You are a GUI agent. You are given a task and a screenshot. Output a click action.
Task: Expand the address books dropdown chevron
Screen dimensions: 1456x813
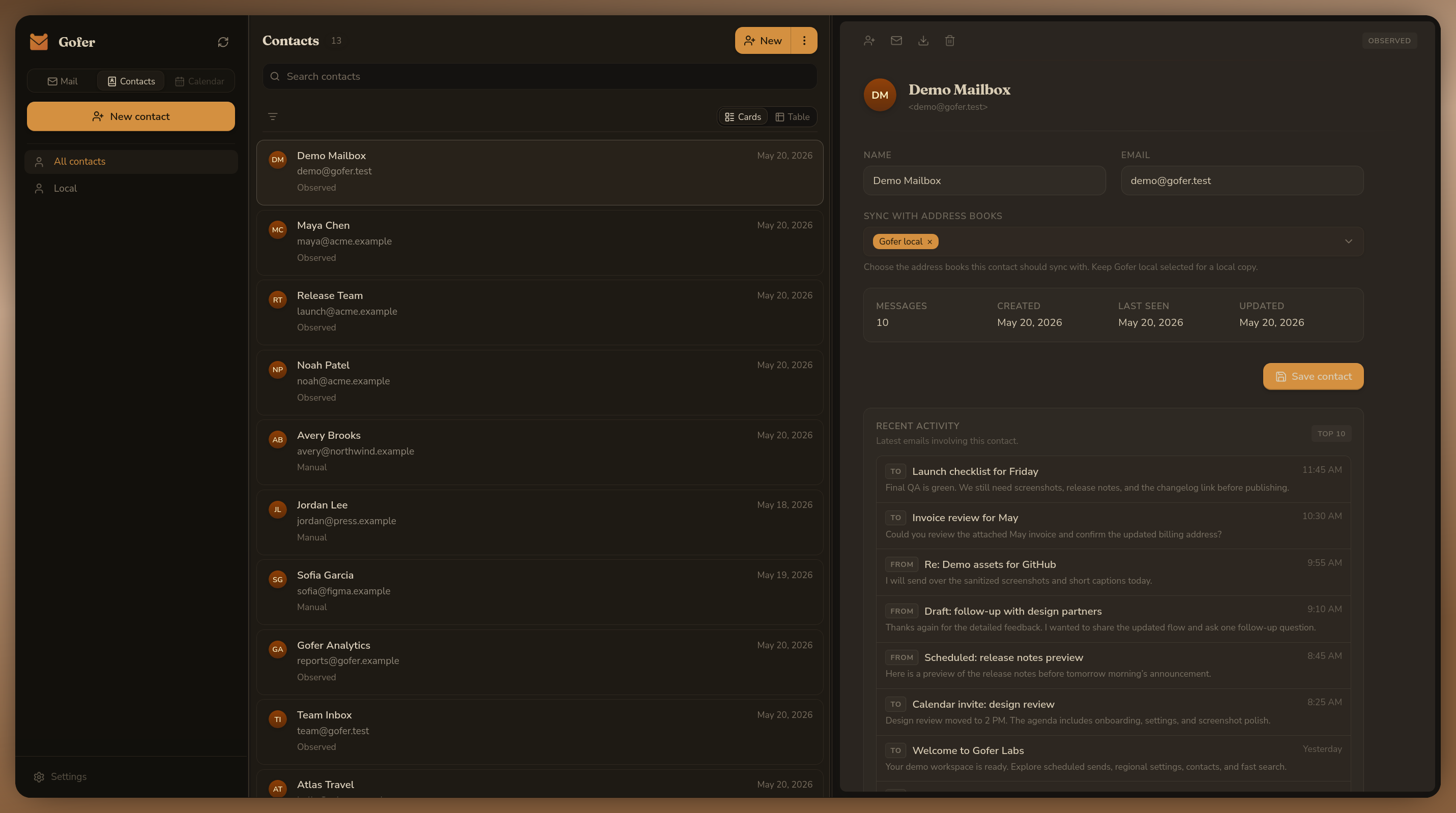click(x=1348, y=241)
